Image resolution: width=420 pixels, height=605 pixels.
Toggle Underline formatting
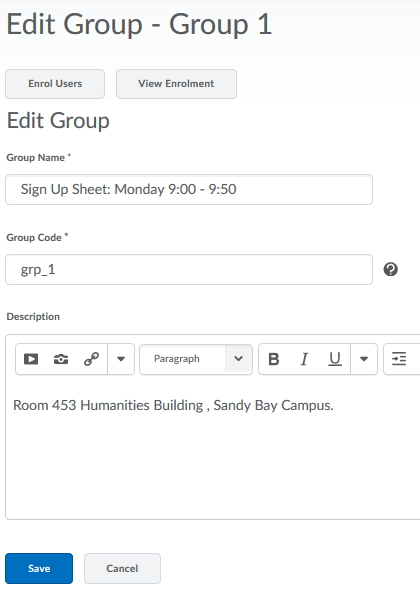pyautogui.click(x=335, y=359)
